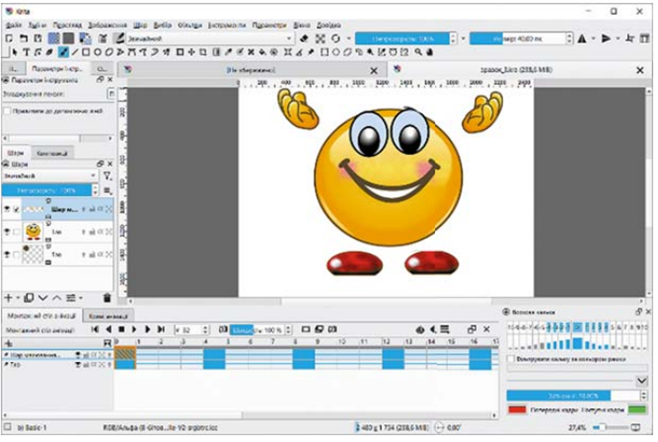The image size is (658, 442).
Task: Open the brush preset name dropdown
Action: point(200,38)
